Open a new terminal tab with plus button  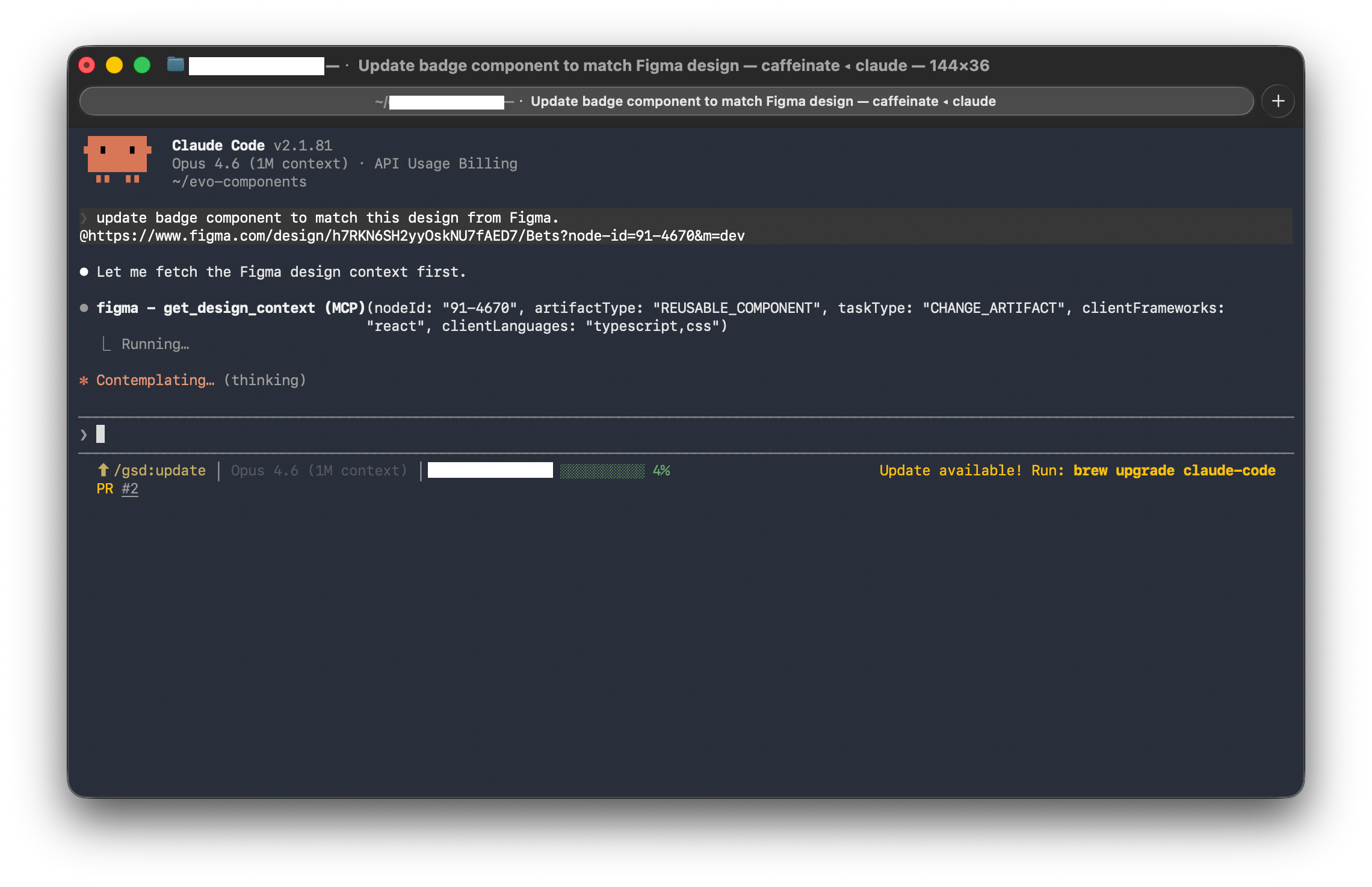[x=1278, y=101]
